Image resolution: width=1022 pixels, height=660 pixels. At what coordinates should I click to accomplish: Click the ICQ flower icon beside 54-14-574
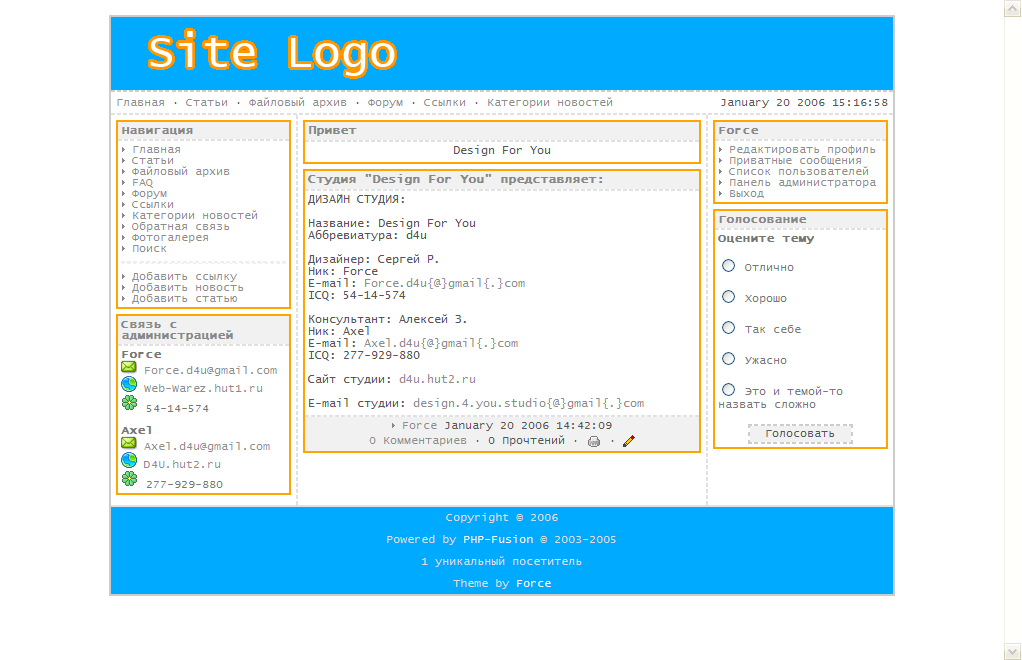click(129, 403)
